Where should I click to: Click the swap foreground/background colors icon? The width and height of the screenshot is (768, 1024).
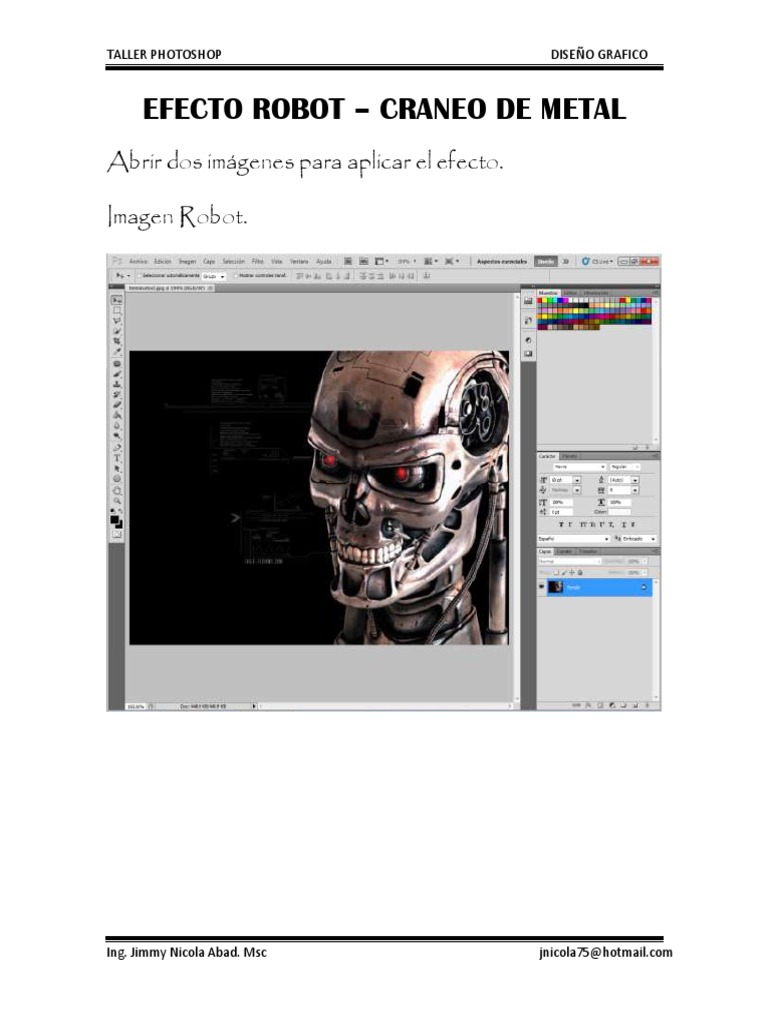click(120, 510)
